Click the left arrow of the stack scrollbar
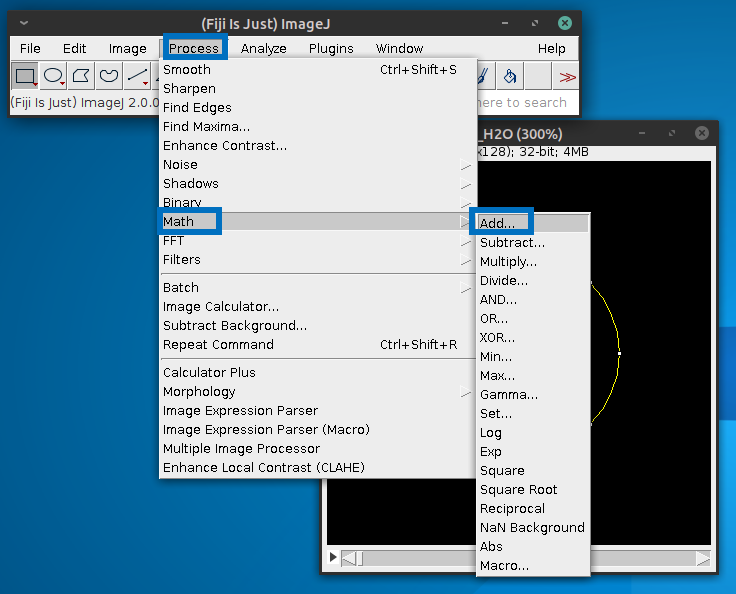The image size is (736, 594). tap(348, 559)
